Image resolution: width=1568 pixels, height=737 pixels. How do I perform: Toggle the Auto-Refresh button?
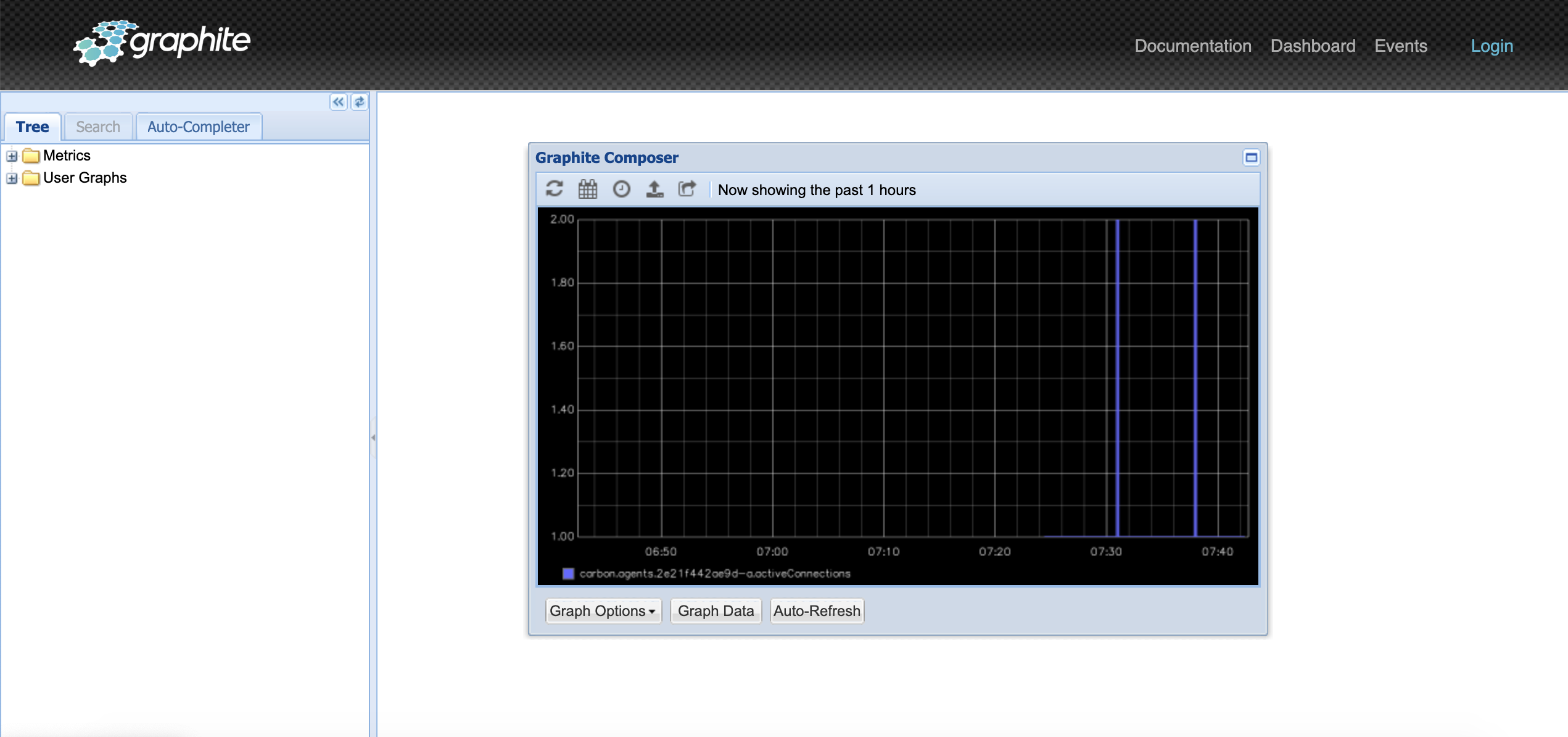(x=817, y=611)
